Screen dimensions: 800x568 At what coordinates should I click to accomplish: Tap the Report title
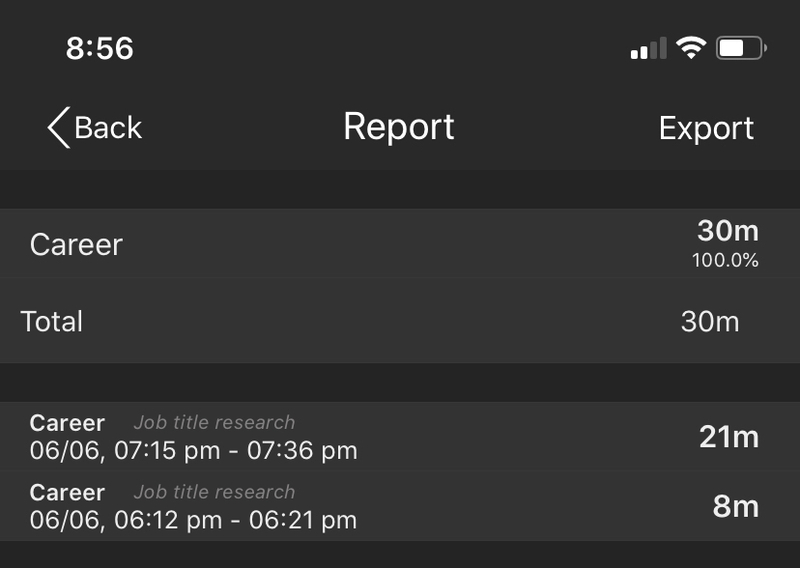pos(399,127)
